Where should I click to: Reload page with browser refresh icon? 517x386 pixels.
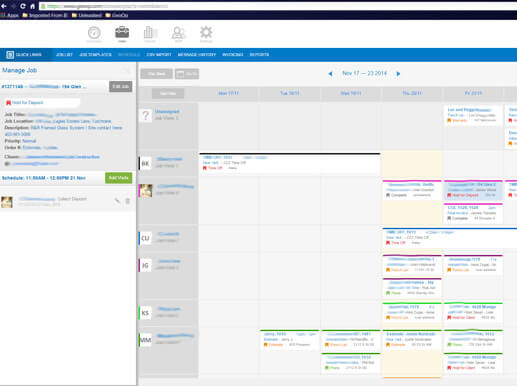coord(23,6)
